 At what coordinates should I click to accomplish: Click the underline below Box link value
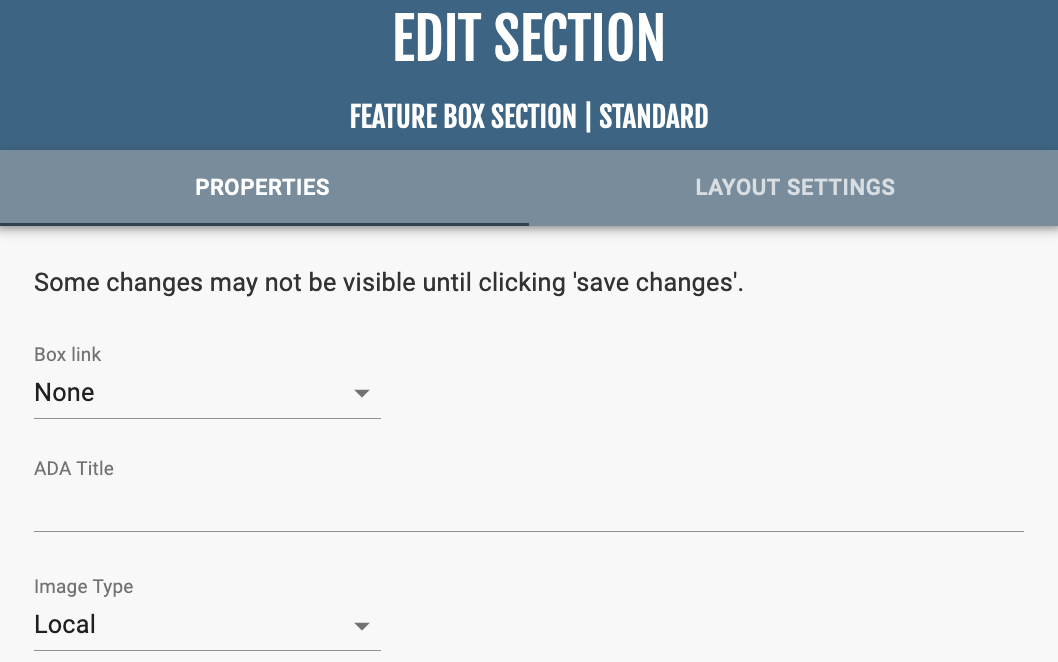[x=207, y=418]
